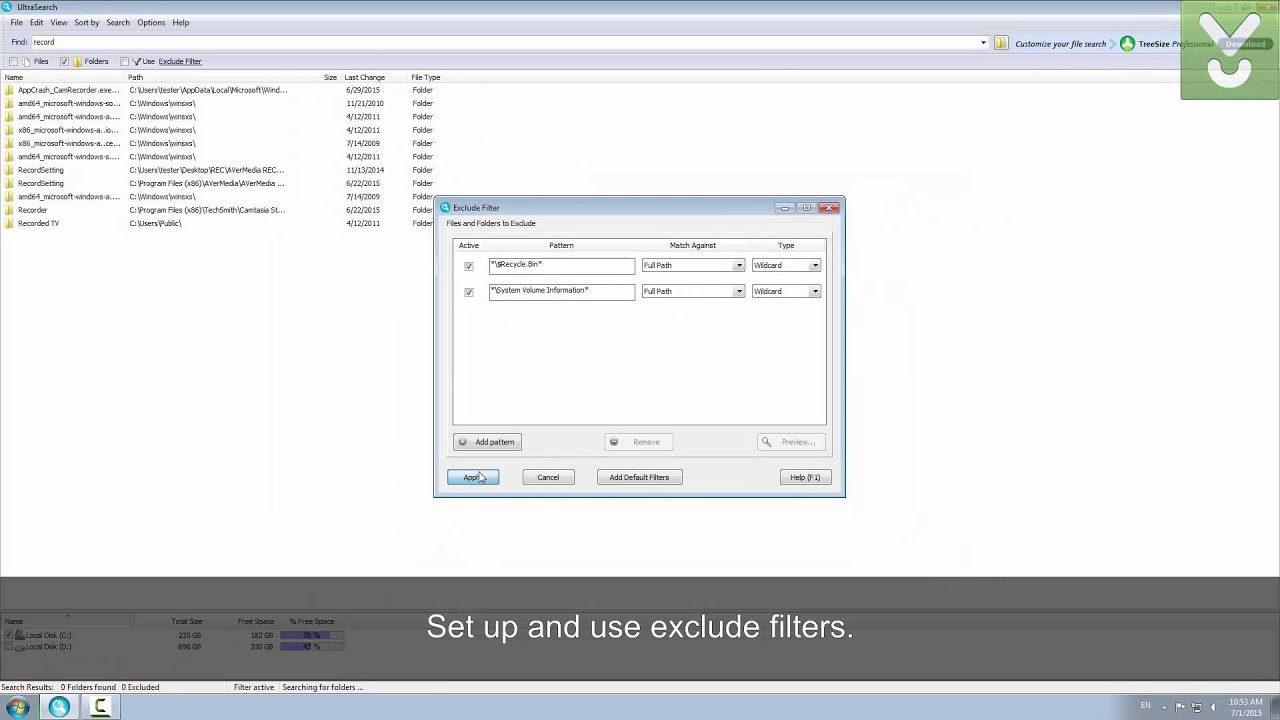Uncheck the Folders checkbox
Image resolution: width=1280 pixels, height=720 pixels.
tap(64, 62)
